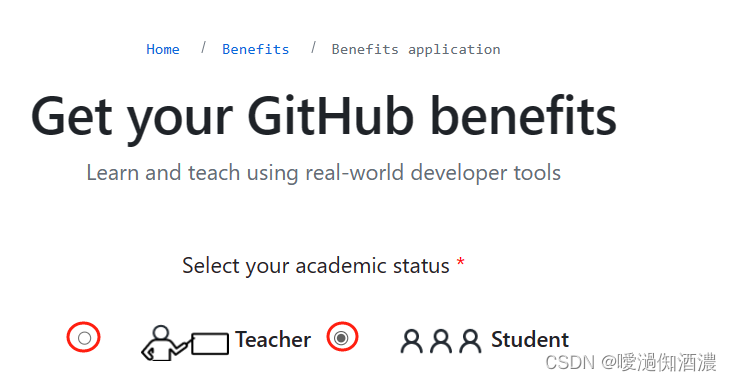Click the whiteboard rectangle in Teacher icon
The width and height of the screenshot is (732, 381).
210,344
